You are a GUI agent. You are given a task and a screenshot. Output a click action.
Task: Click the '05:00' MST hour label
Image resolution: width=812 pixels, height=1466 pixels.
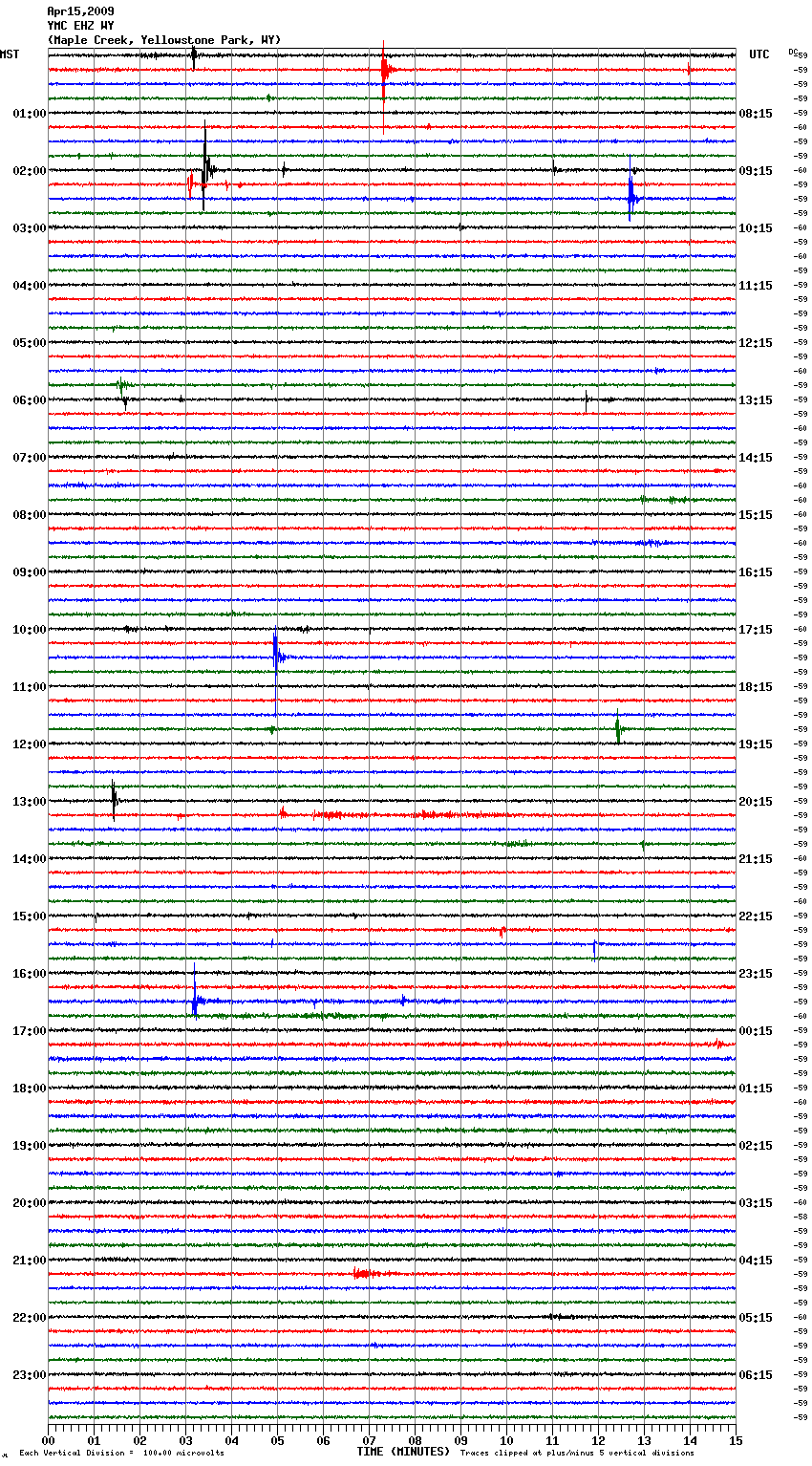pyautogui.click(x=30, y=343)
